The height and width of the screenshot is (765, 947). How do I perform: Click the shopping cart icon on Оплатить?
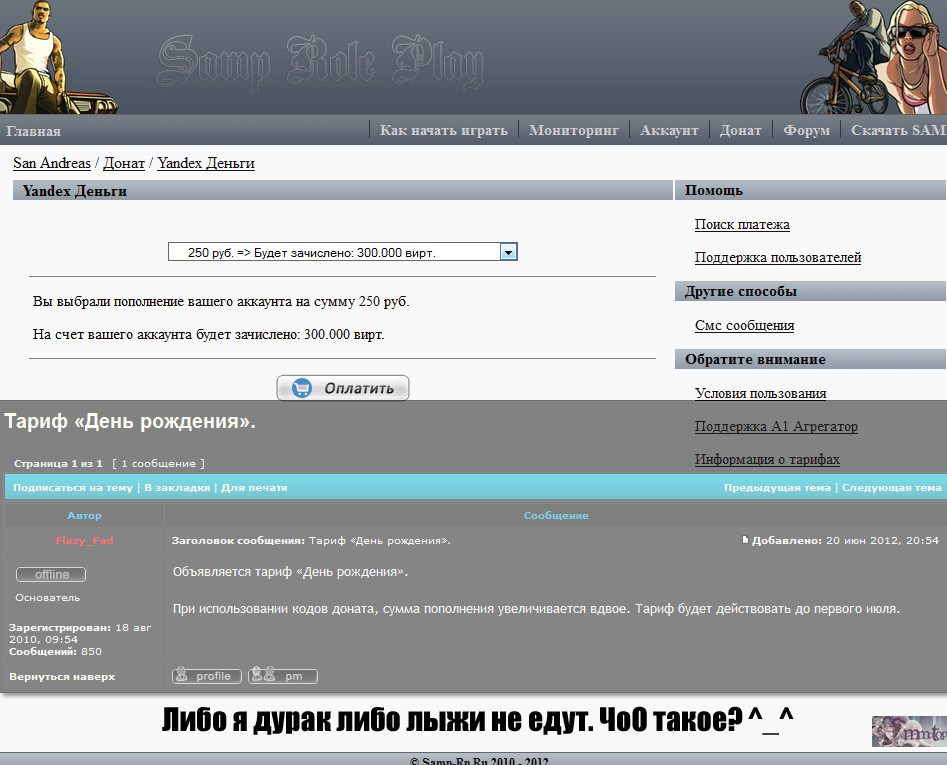[302, 388]
